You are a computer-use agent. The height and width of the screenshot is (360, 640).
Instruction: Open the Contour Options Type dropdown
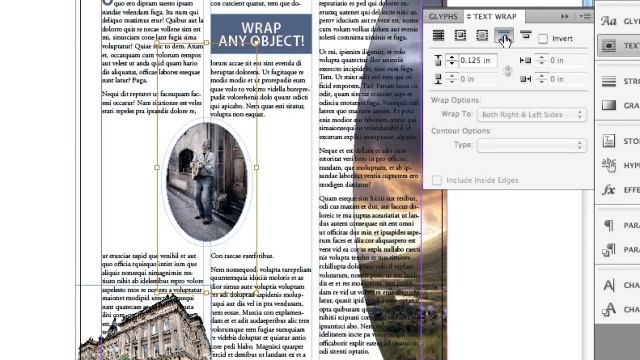click(531, 145)
